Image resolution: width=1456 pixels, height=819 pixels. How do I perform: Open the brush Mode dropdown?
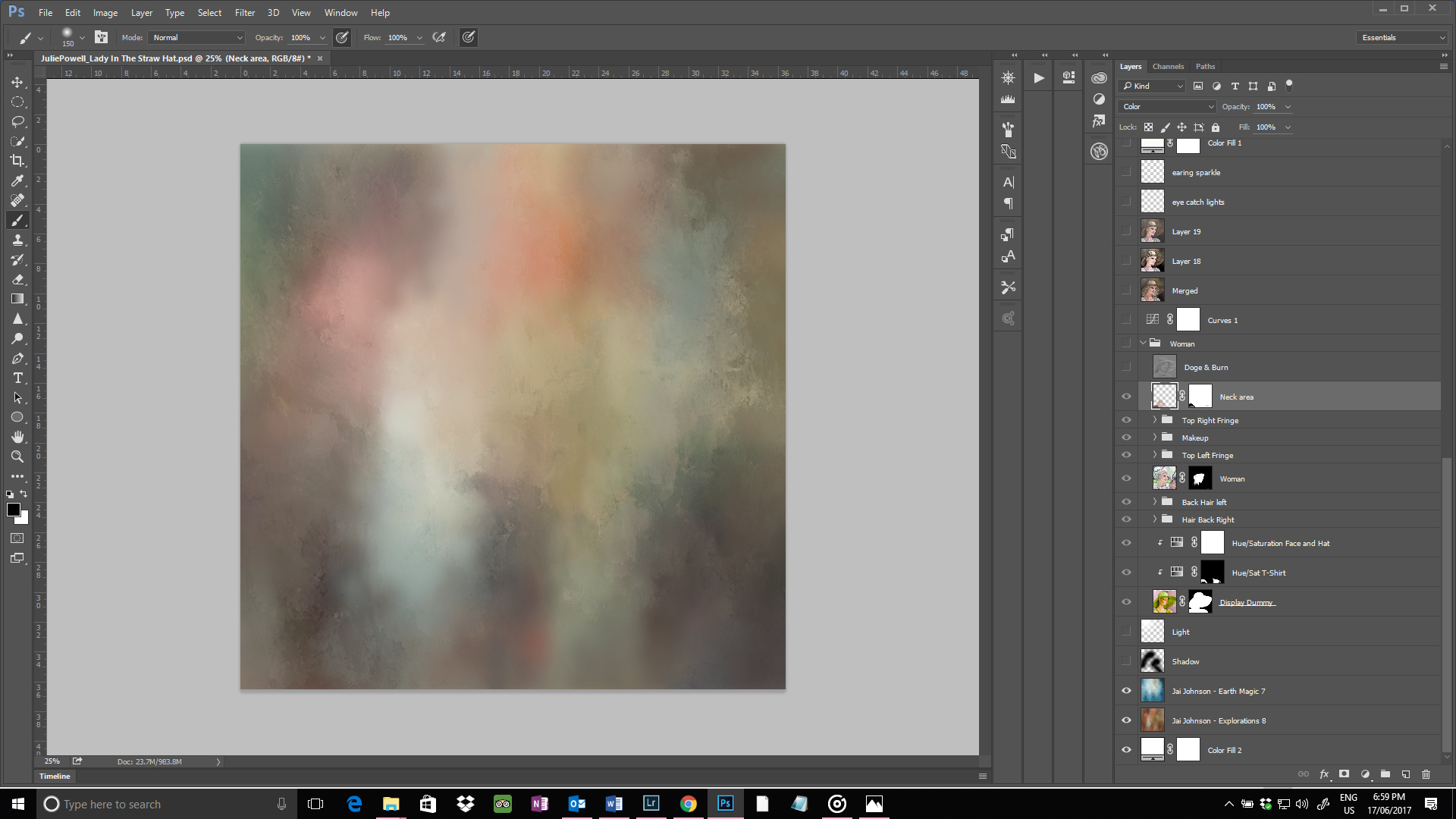[x=197, y=37]
